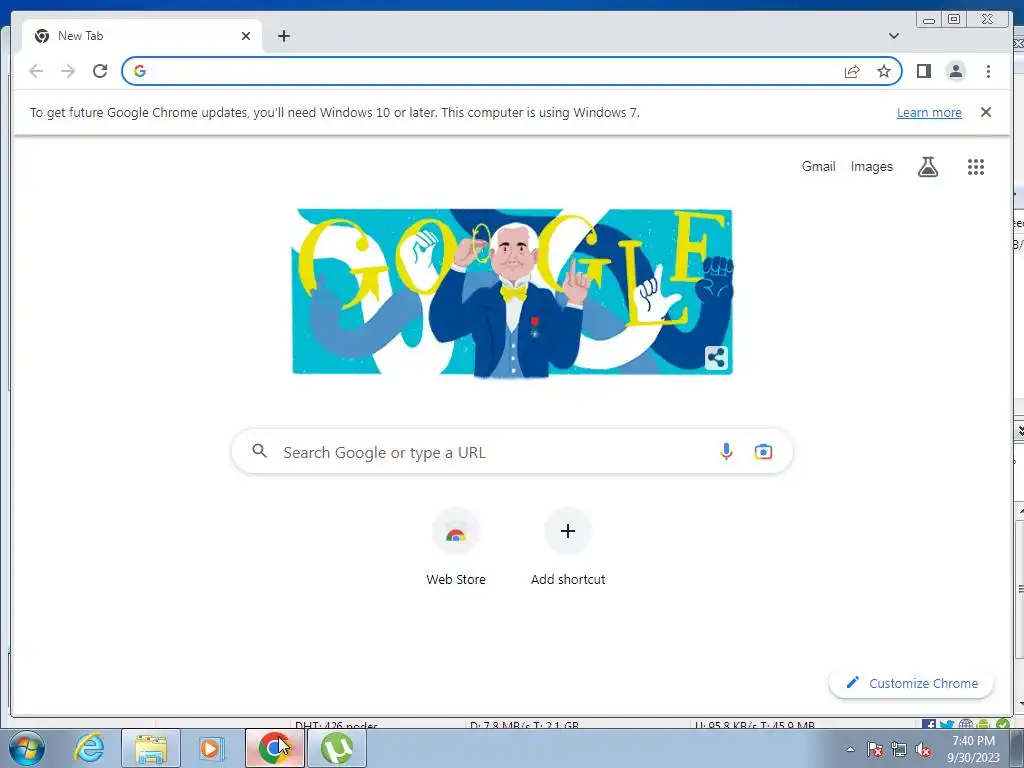The image size is (1024, 768).
Task: Open the Google apps grid
Action: (975, 167)
